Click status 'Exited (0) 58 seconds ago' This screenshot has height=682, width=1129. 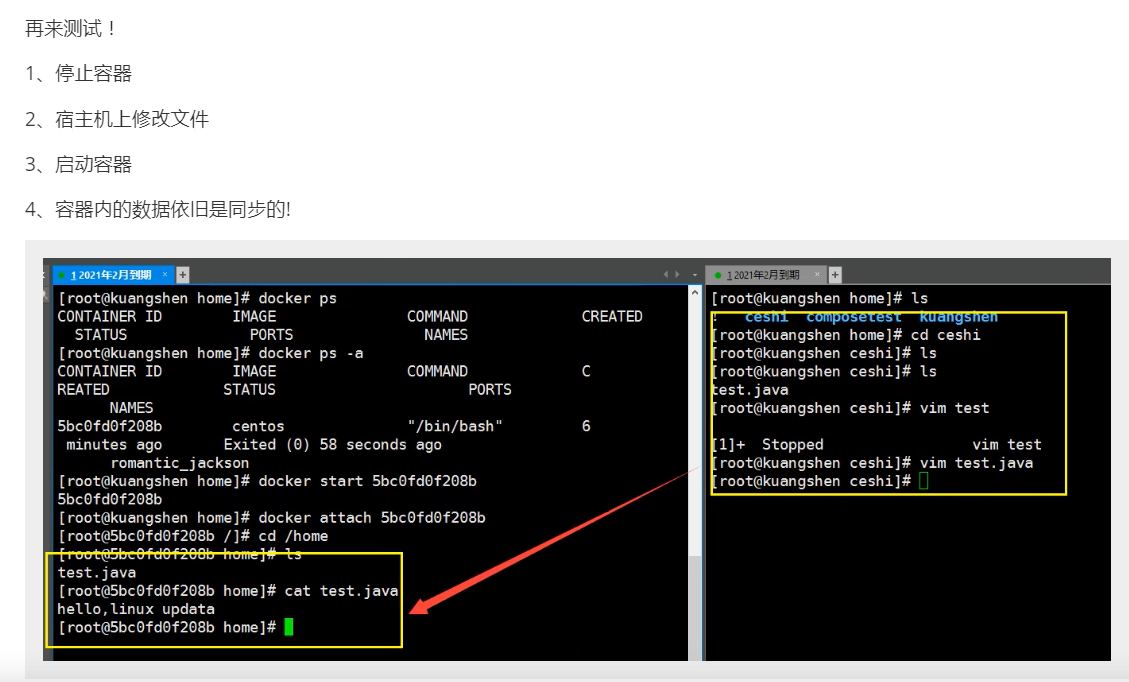[x=333, y=444]
